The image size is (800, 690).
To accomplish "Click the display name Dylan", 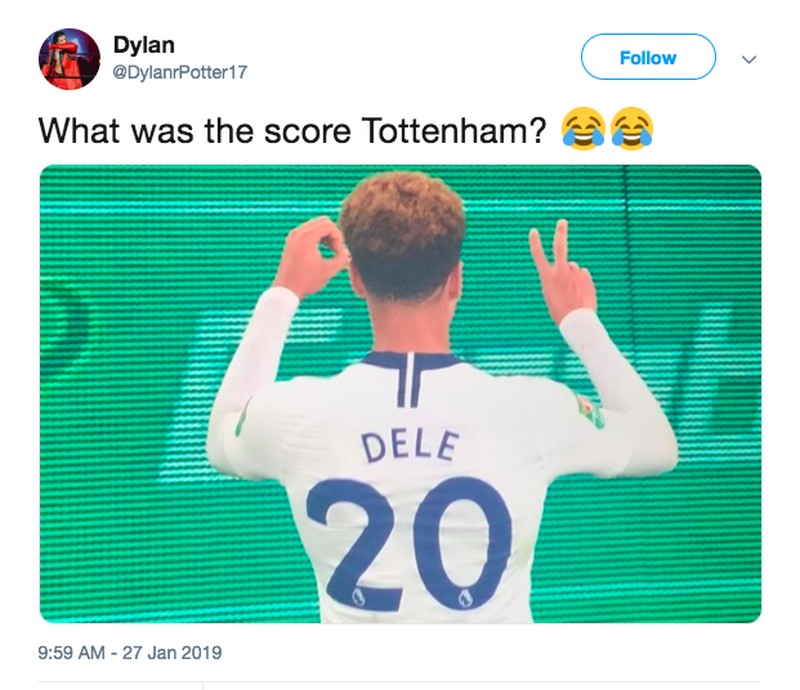I will tap(144, 45).
